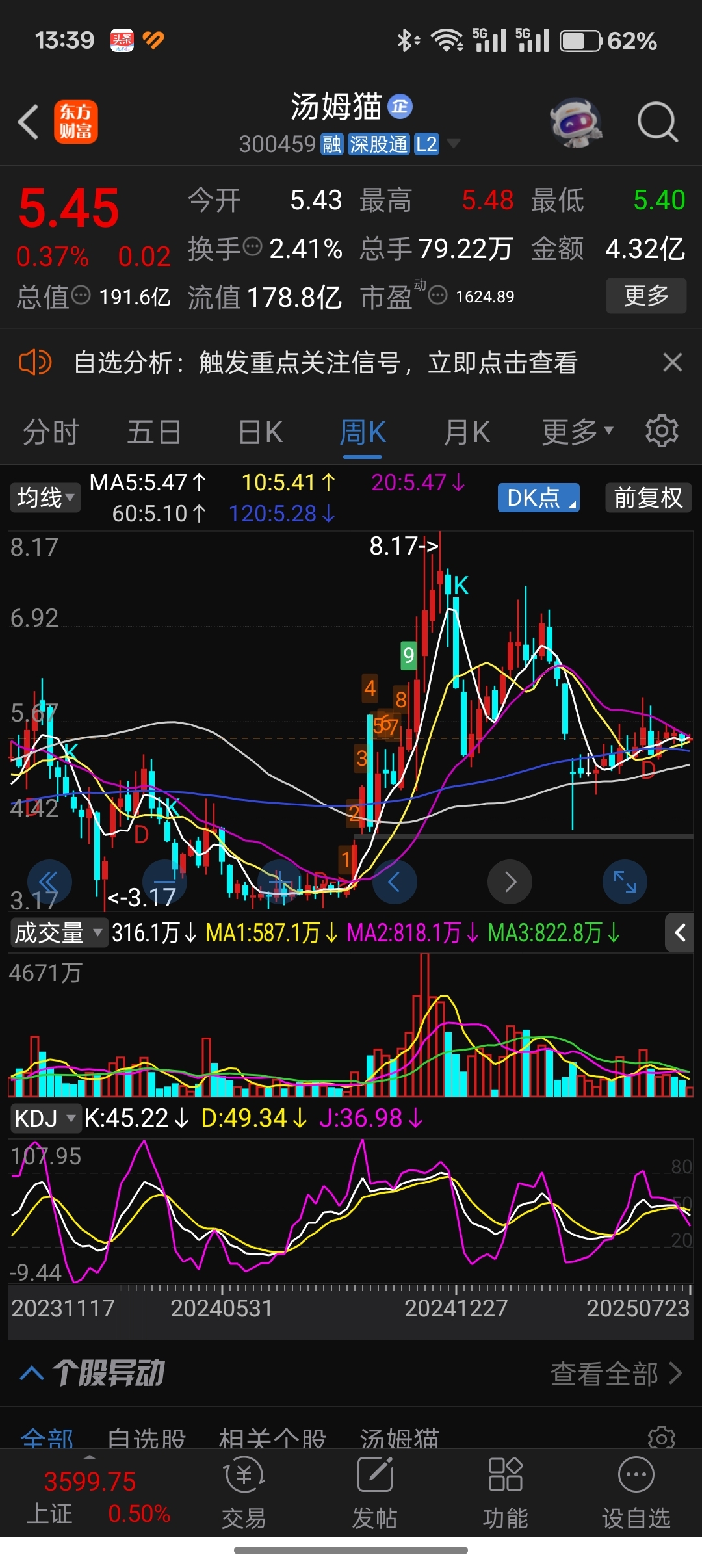Tap the 3.17 low price marker

click(x=142, y=898)
